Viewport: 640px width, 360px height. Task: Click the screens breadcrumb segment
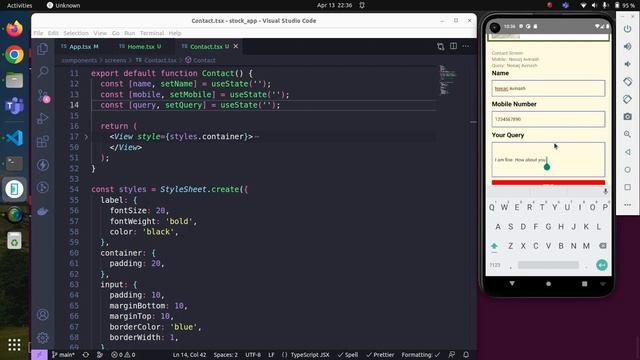(115, 60)
